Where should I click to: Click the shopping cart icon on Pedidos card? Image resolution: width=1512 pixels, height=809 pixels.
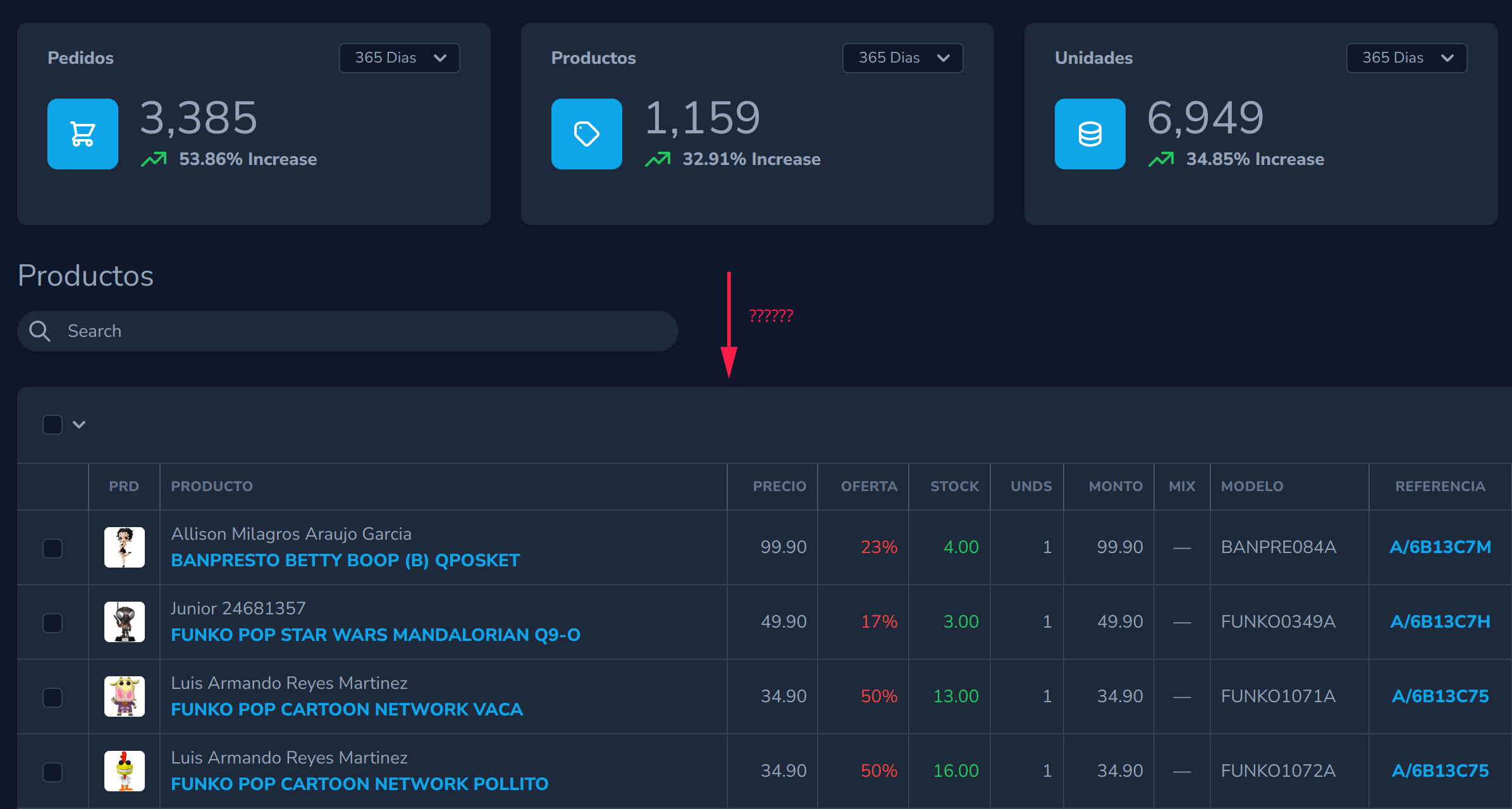(x=82, y=133)
